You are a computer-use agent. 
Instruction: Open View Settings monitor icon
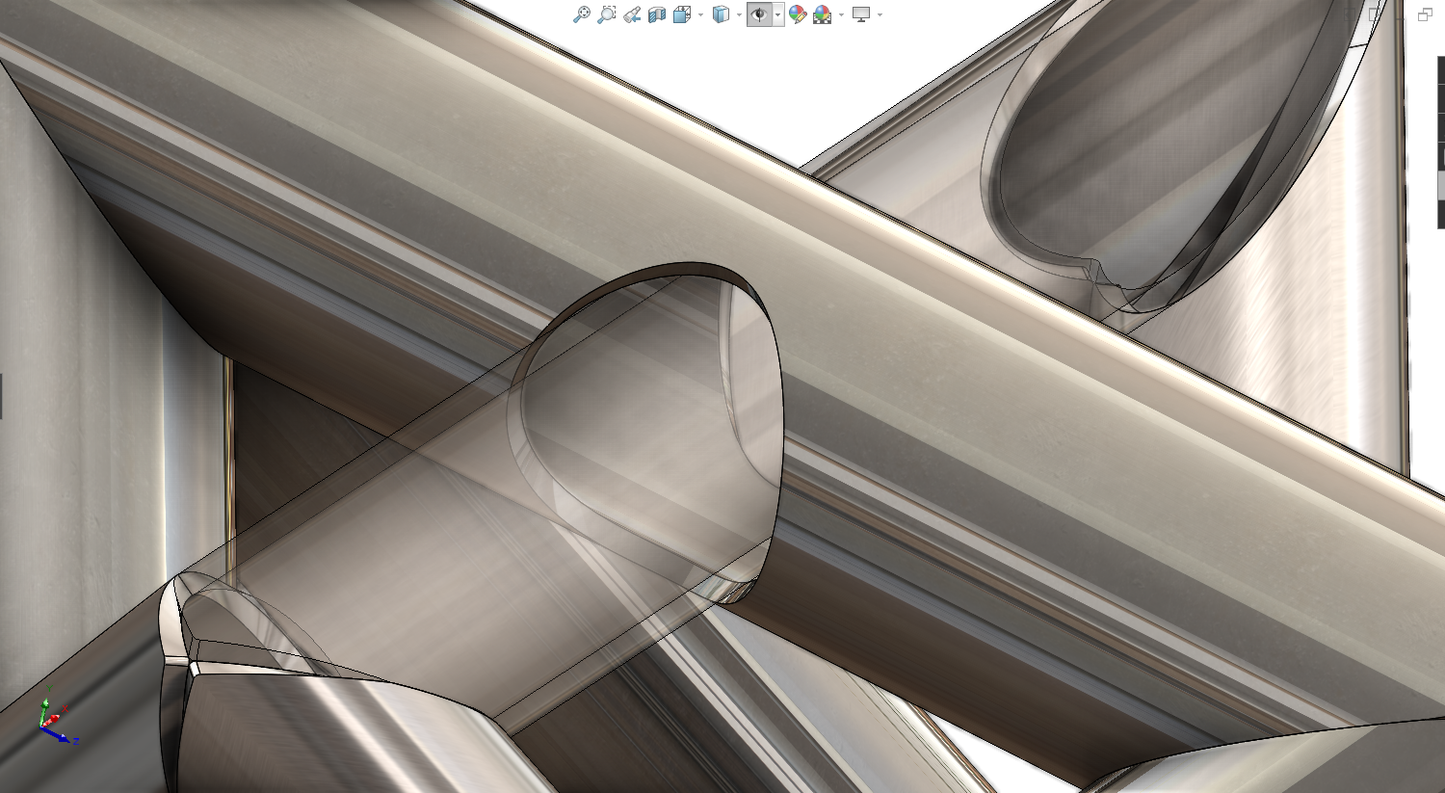860,14
